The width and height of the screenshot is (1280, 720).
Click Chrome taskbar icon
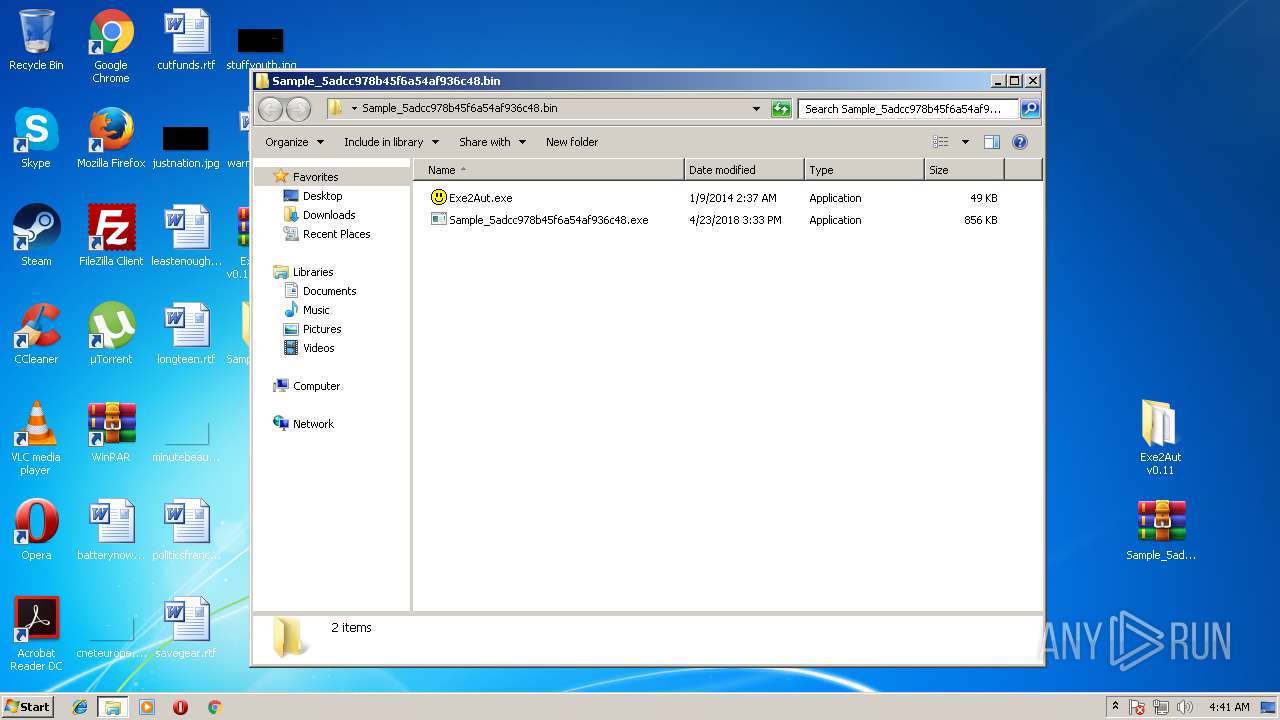tap(214, 707)
